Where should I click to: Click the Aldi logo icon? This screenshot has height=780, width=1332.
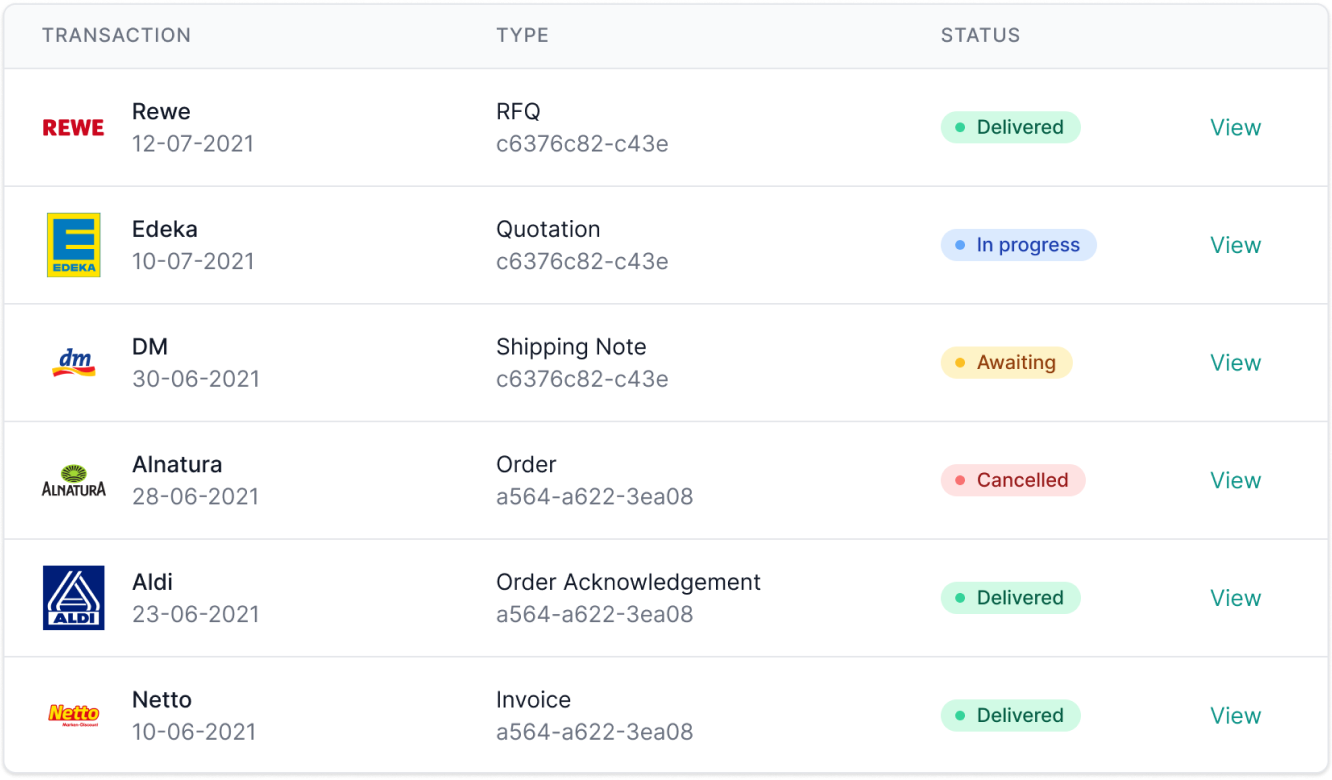coord(73,598)
